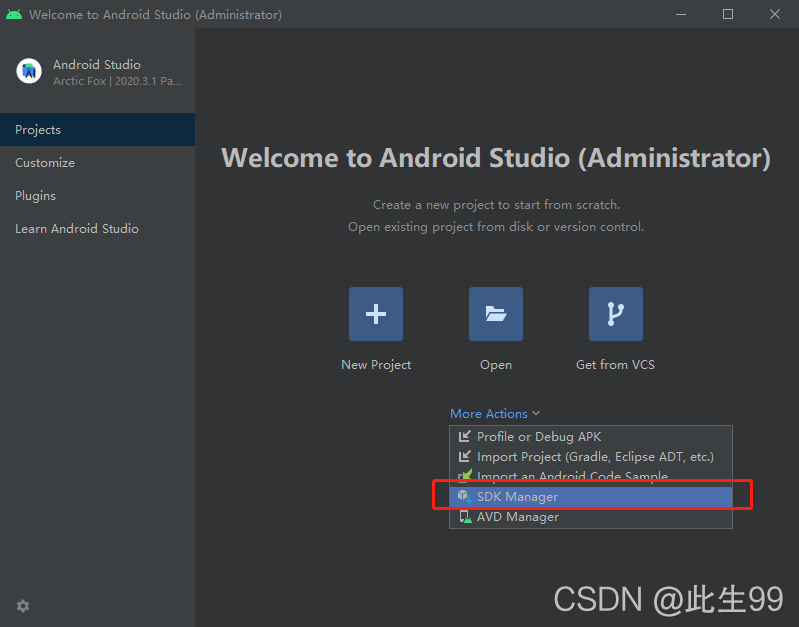Click the Android Studio name in sidebar
The width and height of the screenshot is (799, 627).
click(x=97, y=65)
